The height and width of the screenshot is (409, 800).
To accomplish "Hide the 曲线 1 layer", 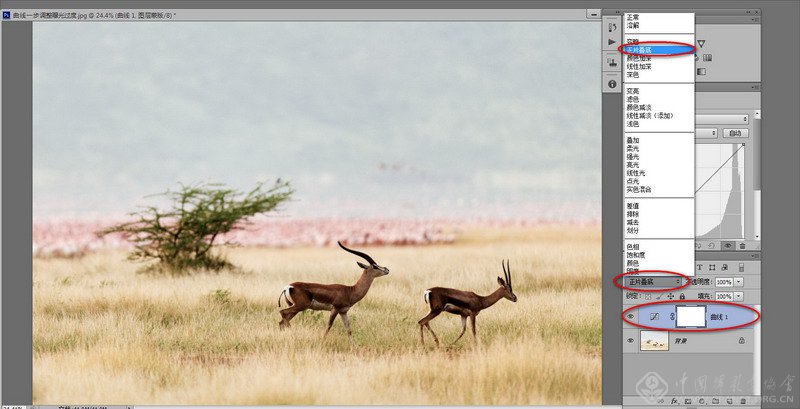I will (631, 317).
